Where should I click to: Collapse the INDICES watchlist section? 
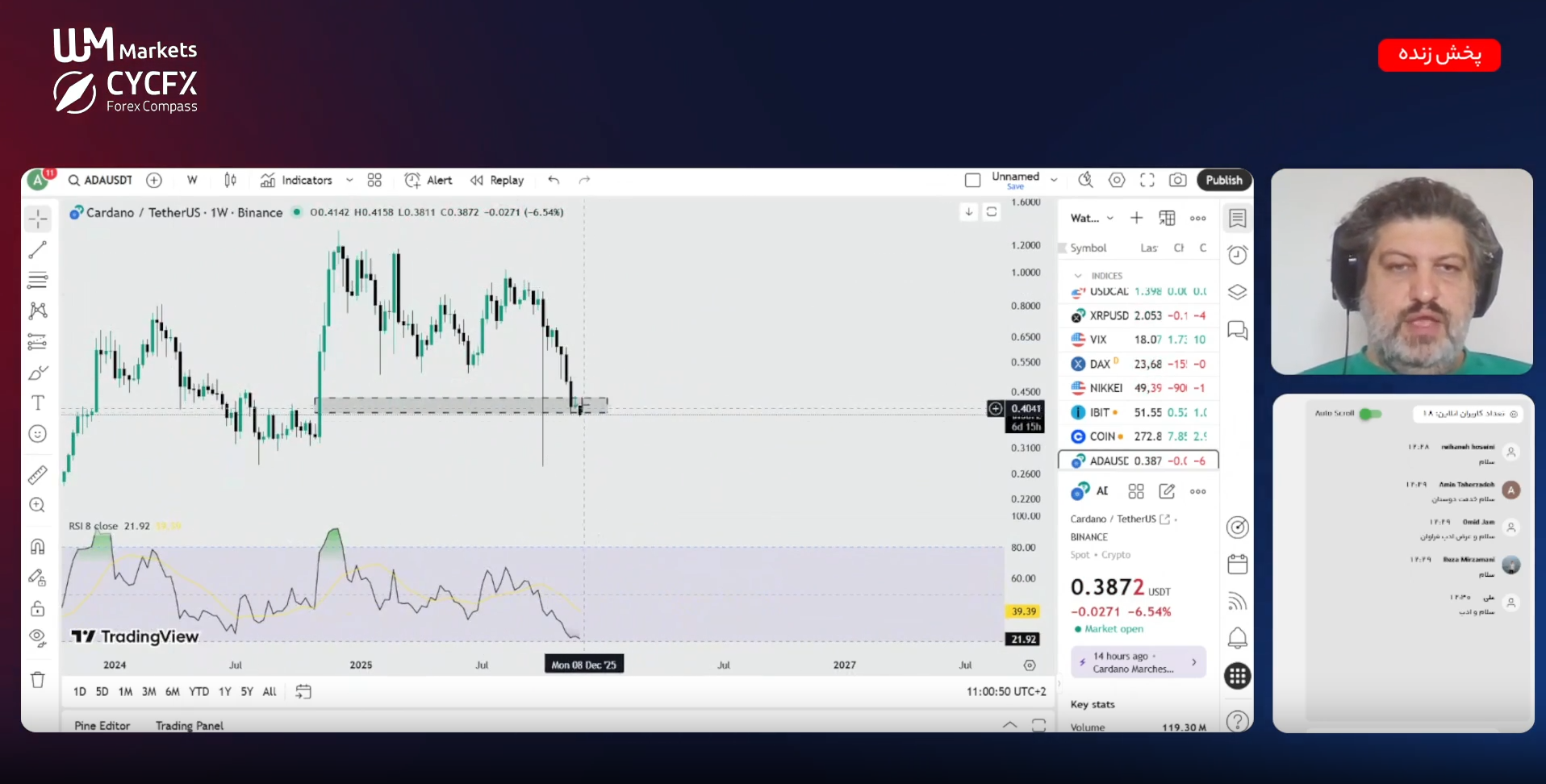1078,276
